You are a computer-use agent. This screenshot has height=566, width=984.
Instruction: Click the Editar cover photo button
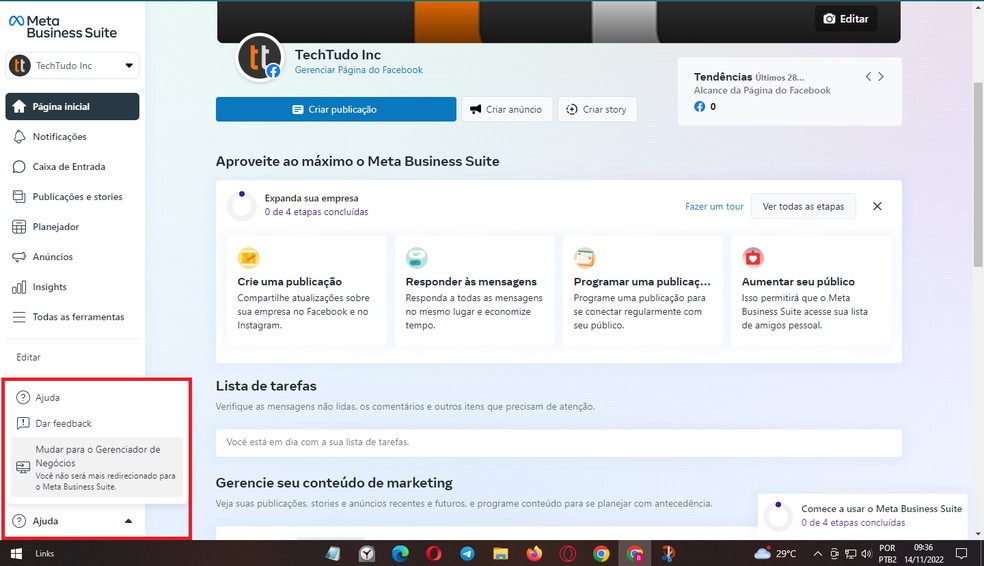846,19
